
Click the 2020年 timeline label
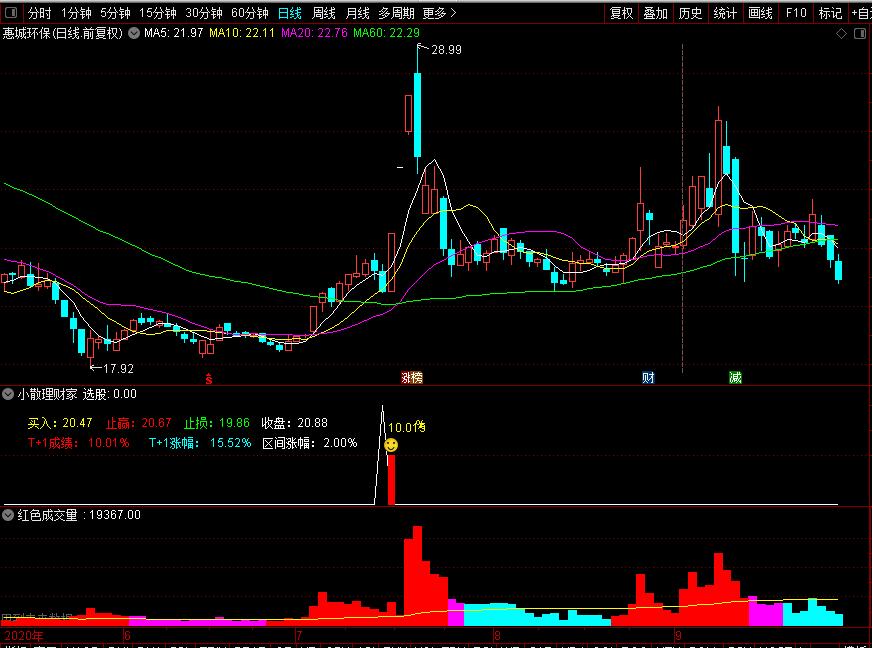point(23,635)
